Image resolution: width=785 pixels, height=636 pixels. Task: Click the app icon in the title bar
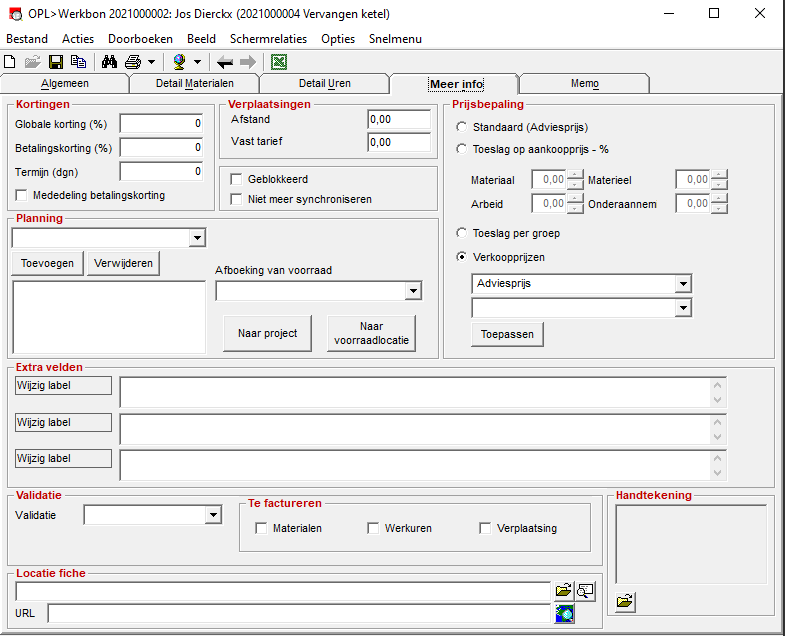(x=16, y=14)
